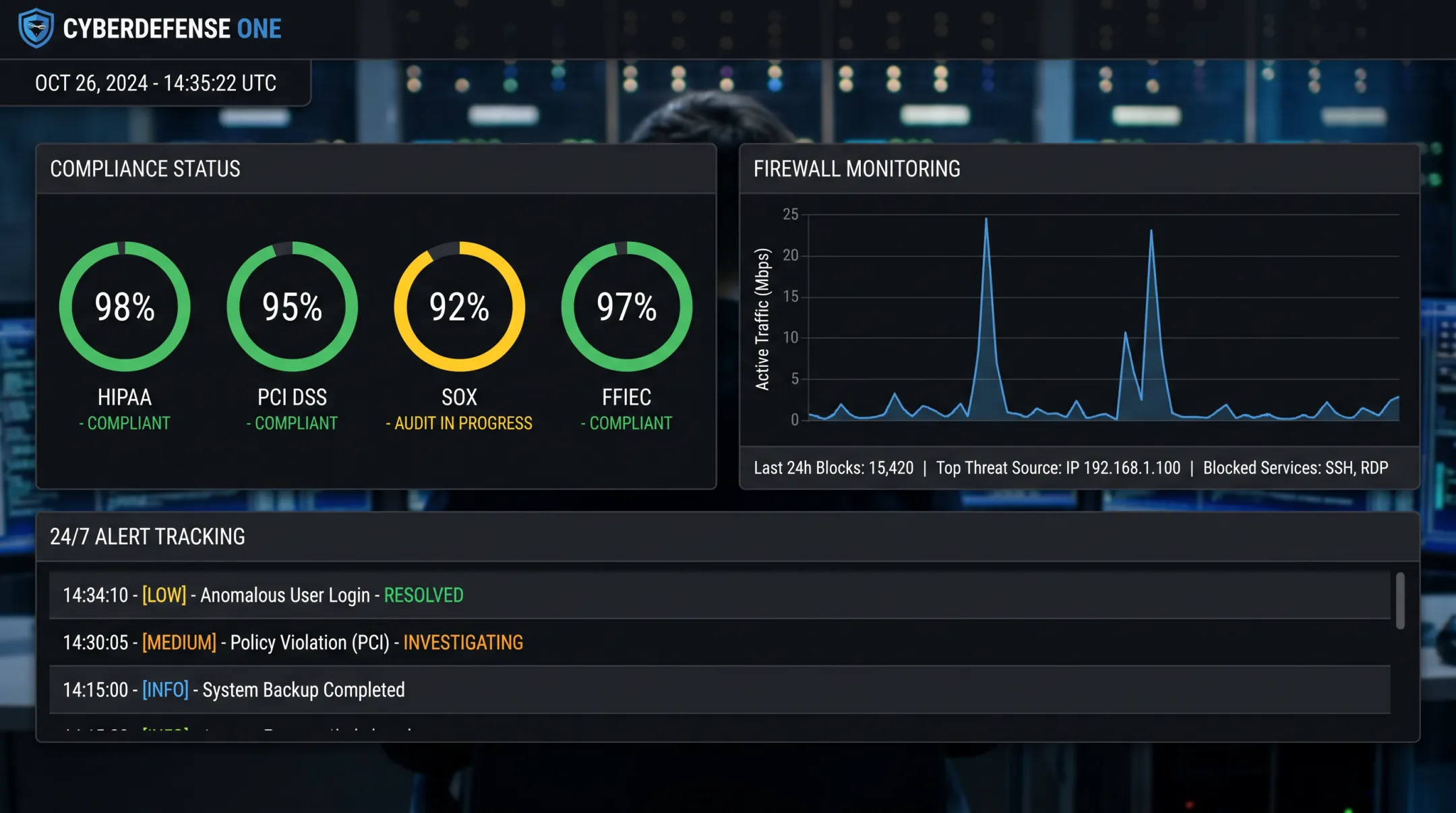The width and height of the screenshot is (1456, 813).
Task: Click Last 24h Blocks: 15,420 stat
Action: [x=833, y=468]
